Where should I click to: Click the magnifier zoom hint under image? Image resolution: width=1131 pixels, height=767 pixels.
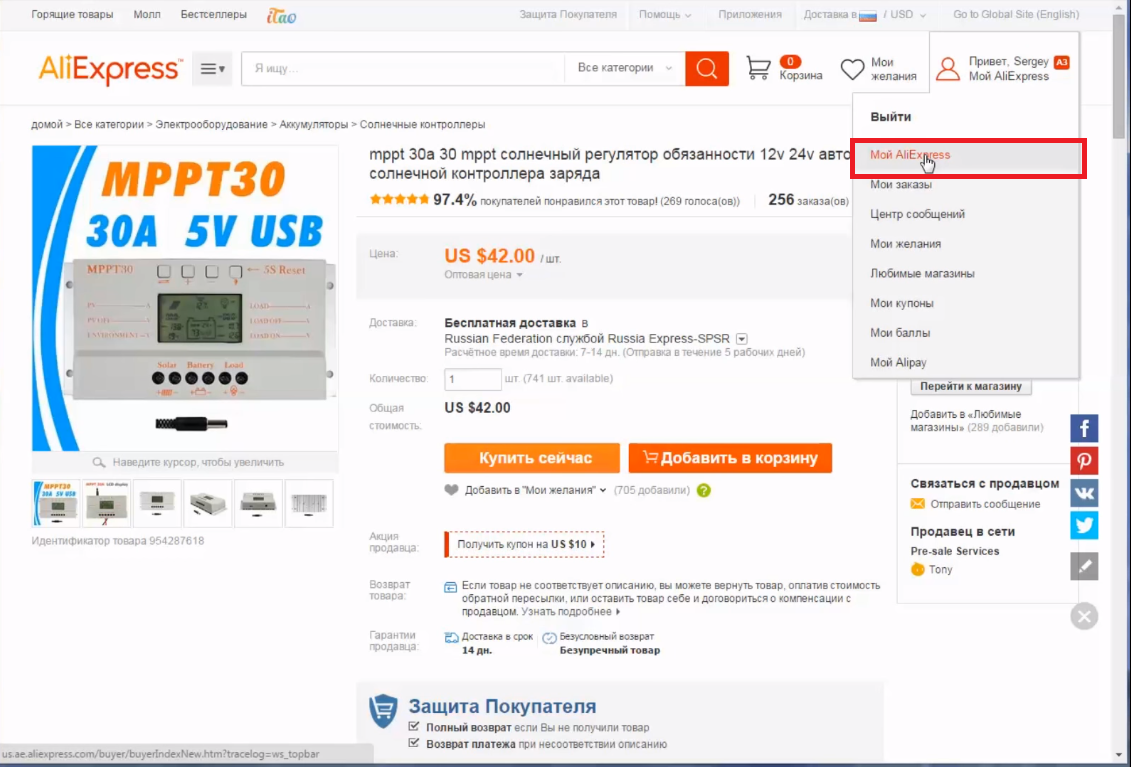click(x=99, y=463)
